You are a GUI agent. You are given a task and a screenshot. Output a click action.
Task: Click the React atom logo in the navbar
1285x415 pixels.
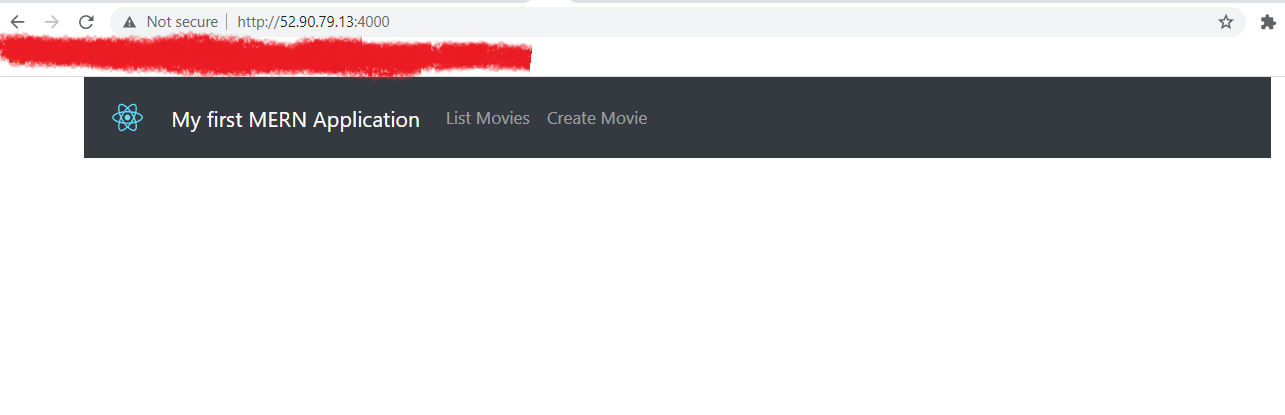click(128, 118)
